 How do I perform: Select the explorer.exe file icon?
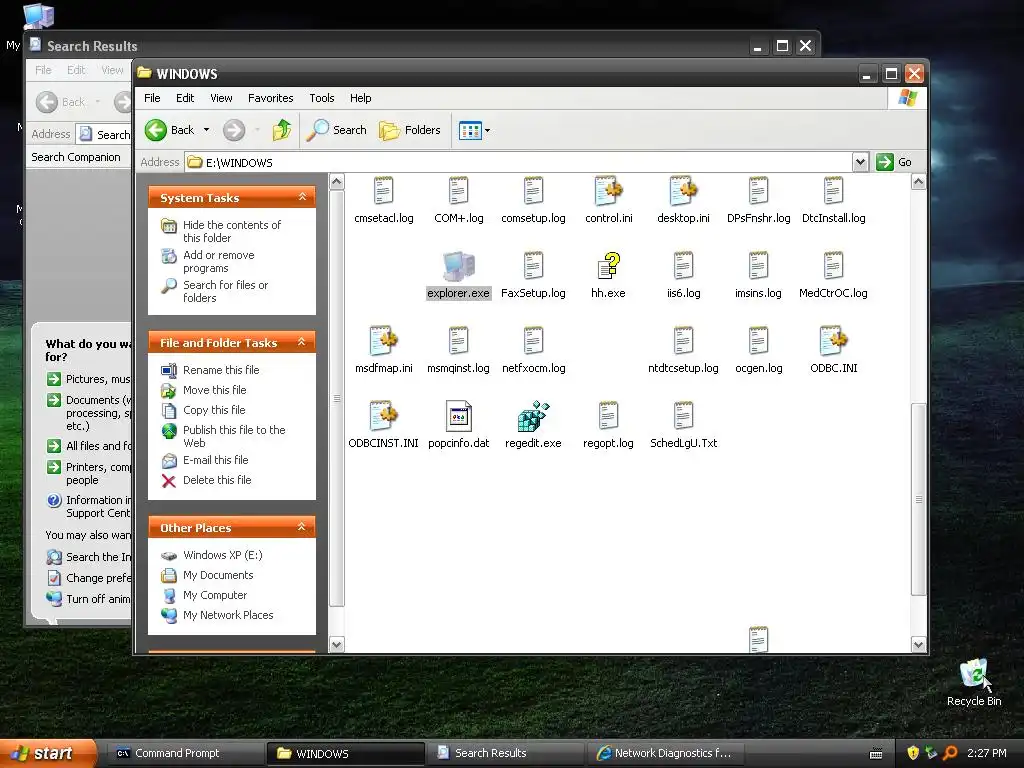coord(458,266)
